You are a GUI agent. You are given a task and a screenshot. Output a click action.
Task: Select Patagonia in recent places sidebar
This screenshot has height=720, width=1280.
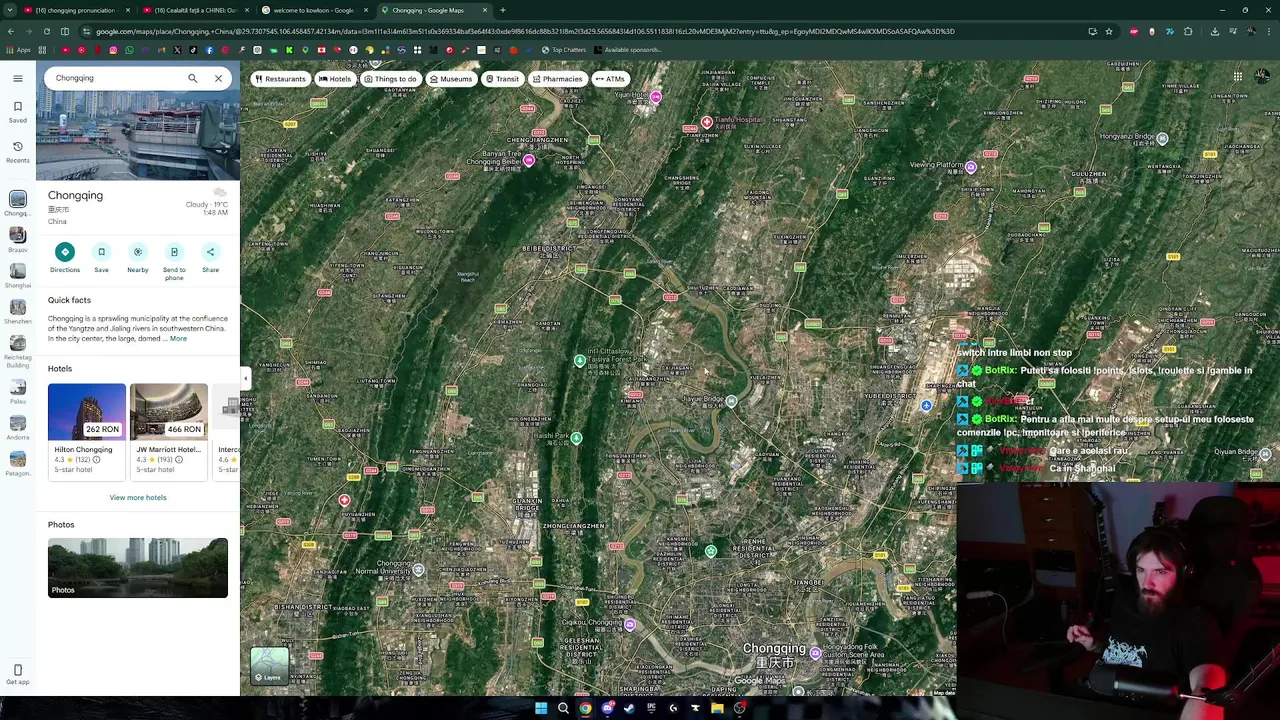[17, 463]
